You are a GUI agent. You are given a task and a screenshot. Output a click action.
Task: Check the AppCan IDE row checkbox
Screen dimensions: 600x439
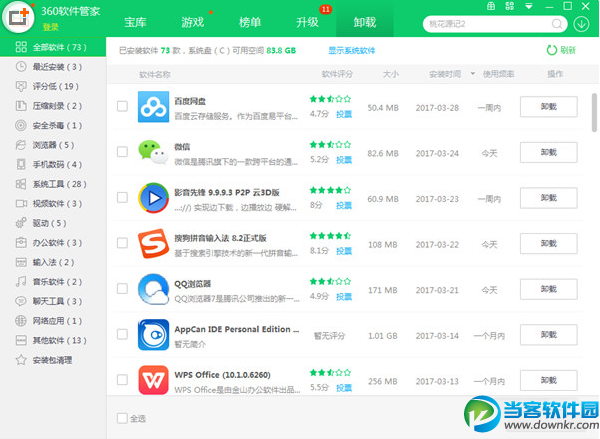[122, 334]
